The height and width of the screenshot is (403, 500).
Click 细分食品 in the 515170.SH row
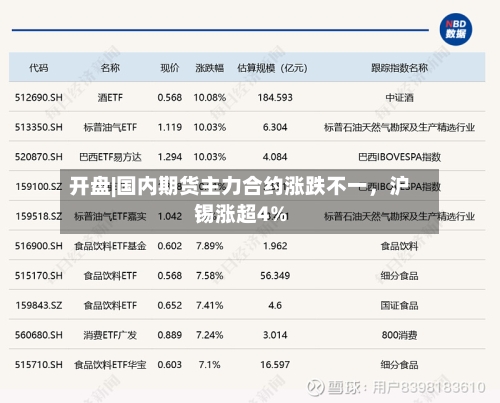399,276
